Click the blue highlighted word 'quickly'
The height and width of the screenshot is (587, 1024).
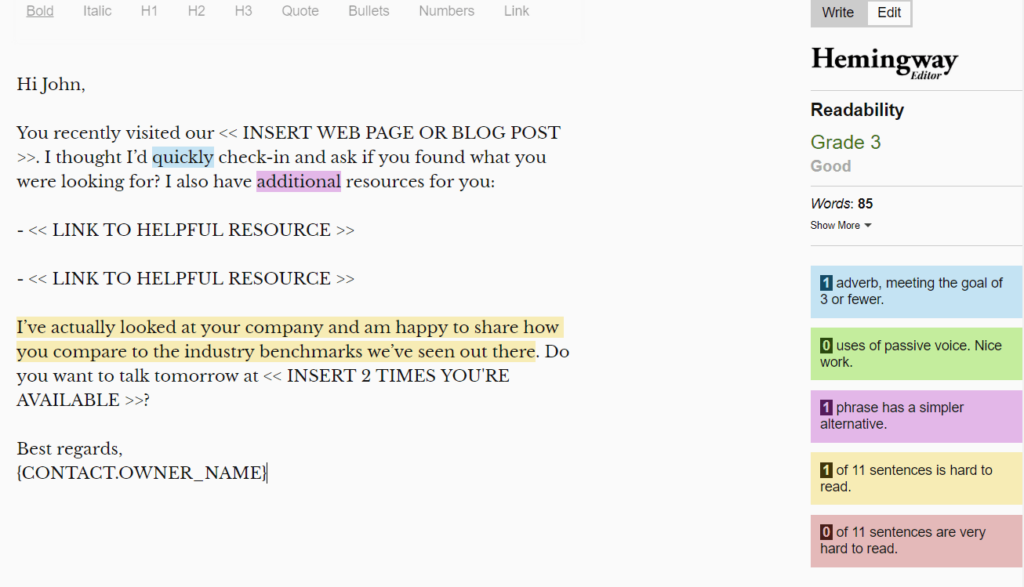coord(183,157)
